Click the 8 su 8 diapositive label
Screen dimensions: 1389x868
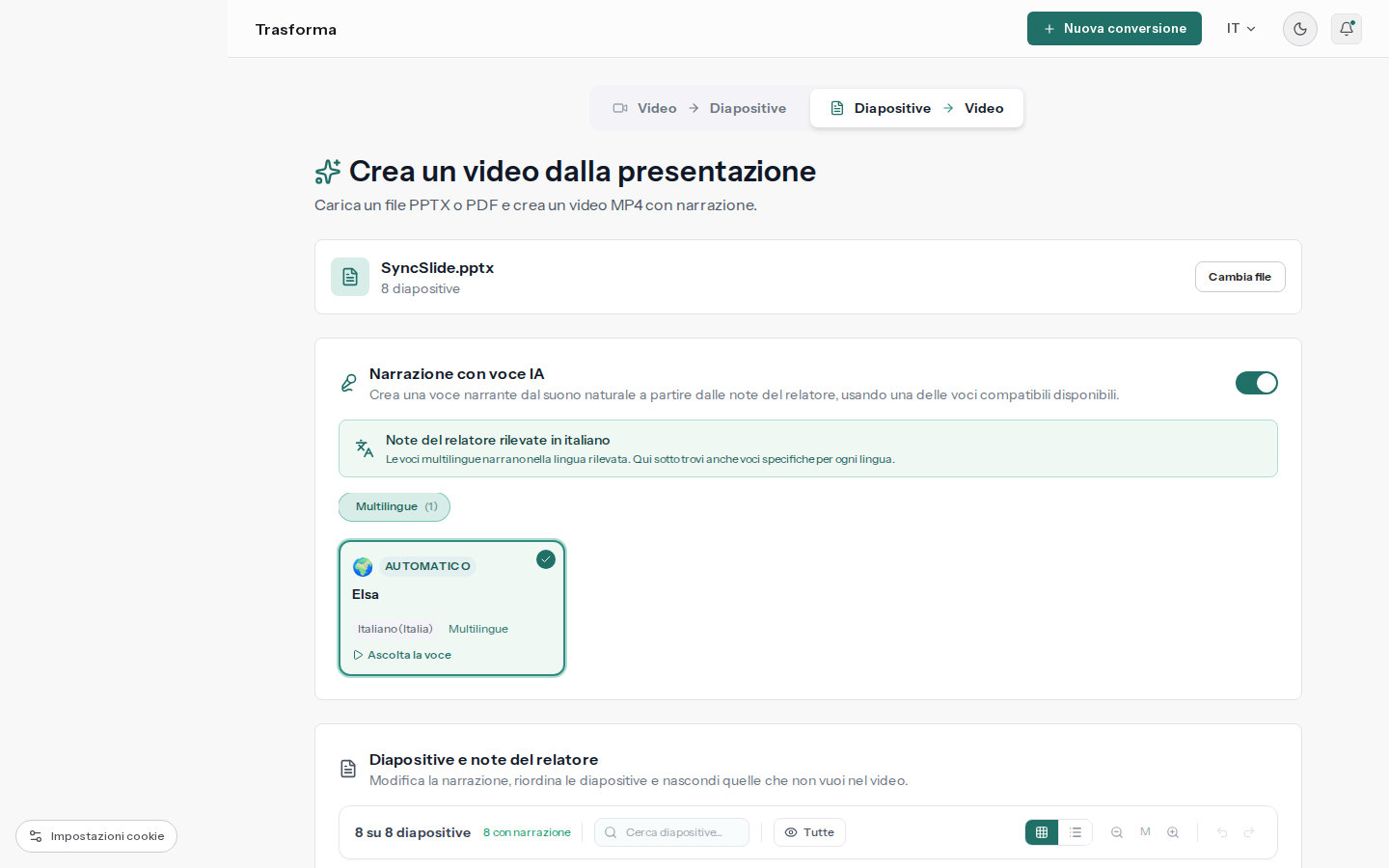413,832
